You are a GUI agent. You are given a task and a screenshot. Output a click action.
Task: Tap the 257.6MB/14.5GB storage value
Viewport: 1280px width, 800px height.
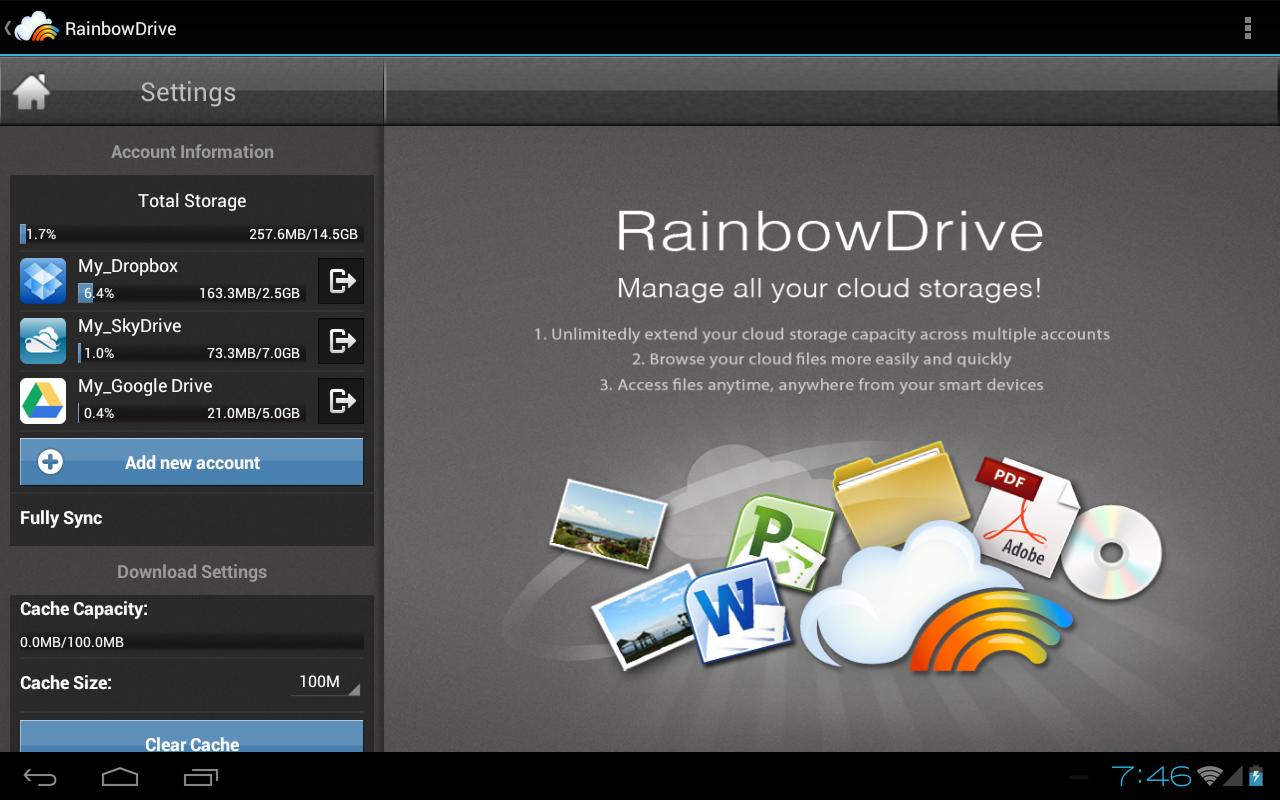(303, 234)
